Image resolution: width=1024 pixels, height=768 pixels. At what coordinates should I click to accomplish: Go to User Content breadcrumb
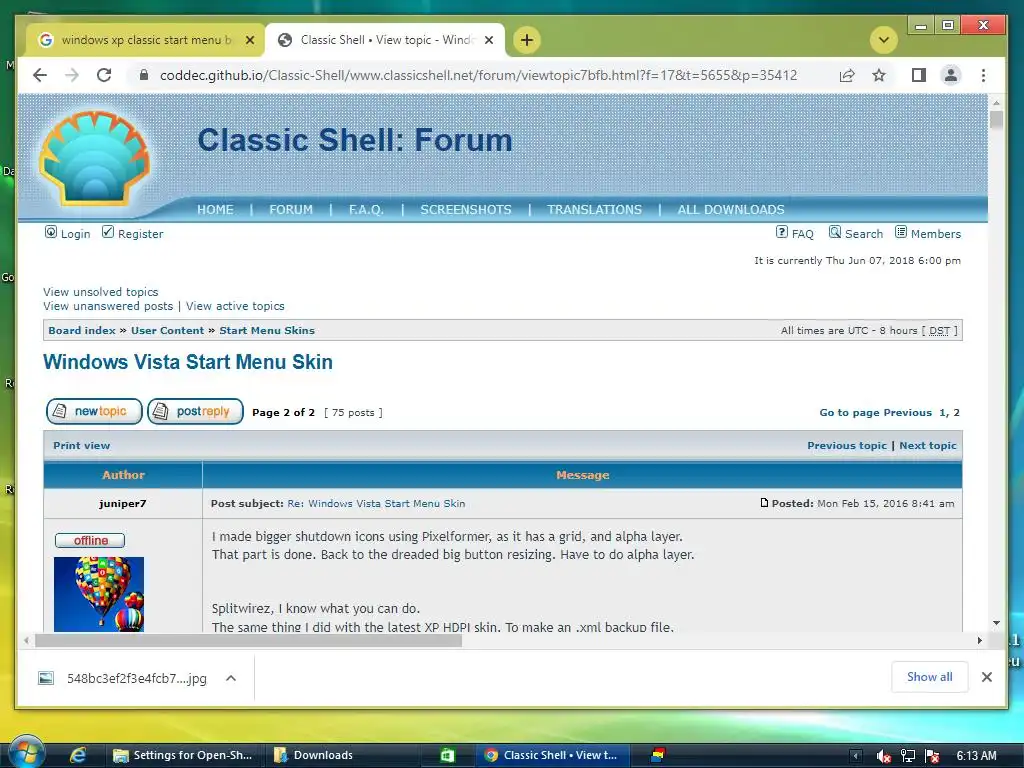point(167,330)
